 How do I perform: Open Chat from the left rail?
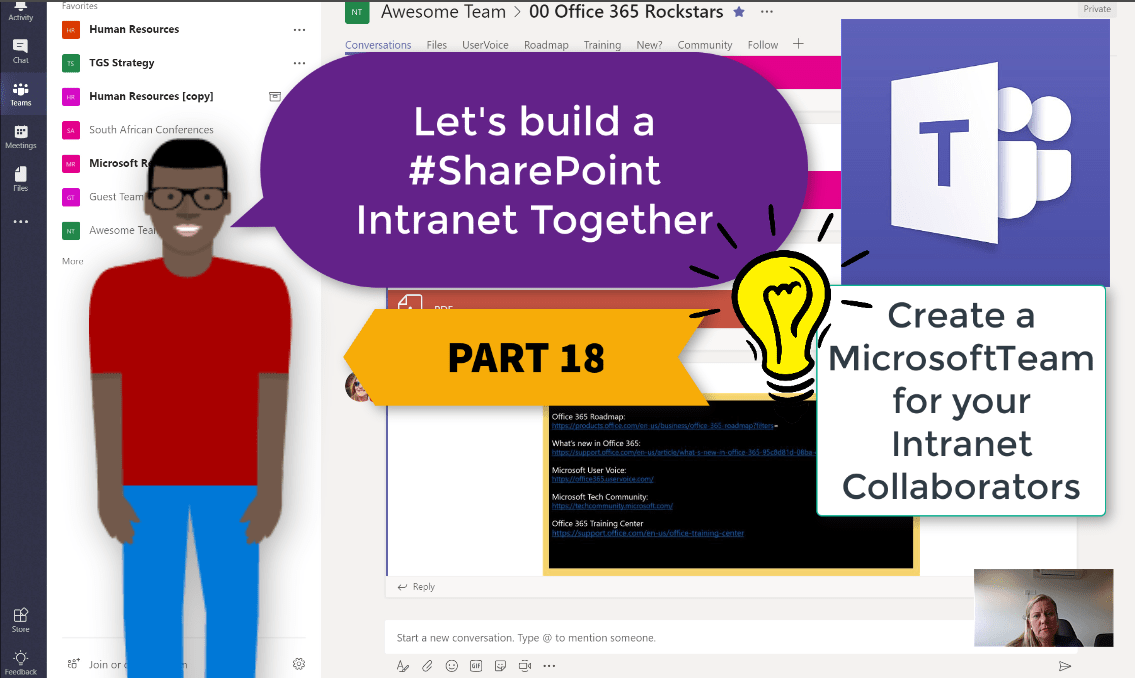point(21,50)
